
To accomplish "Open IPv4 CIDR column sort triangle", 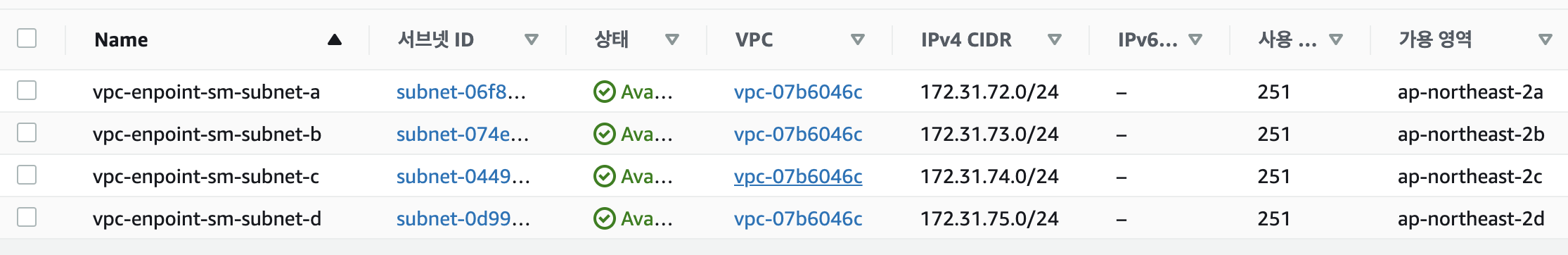I will pos(1055,40).
